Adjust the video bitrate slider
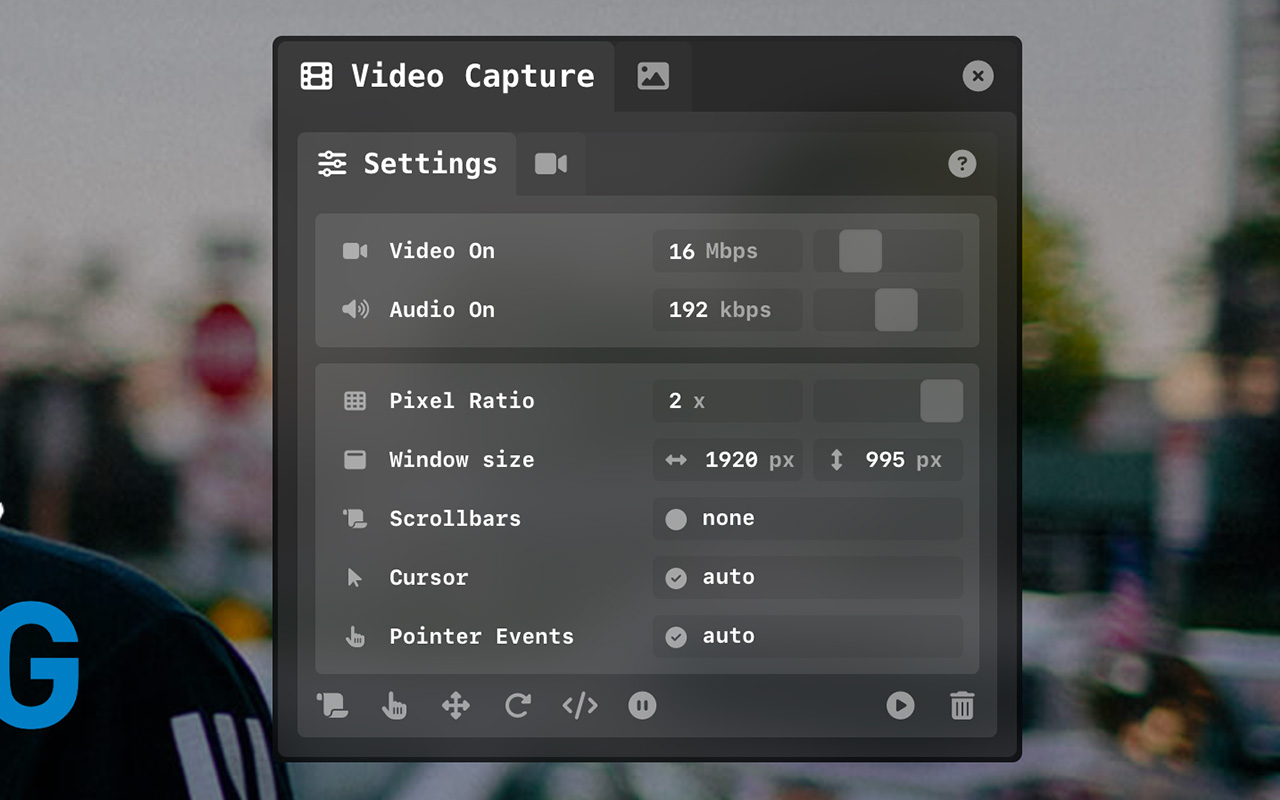Image resolution: width=1280 pixels, height=800 pixels. 860,251
